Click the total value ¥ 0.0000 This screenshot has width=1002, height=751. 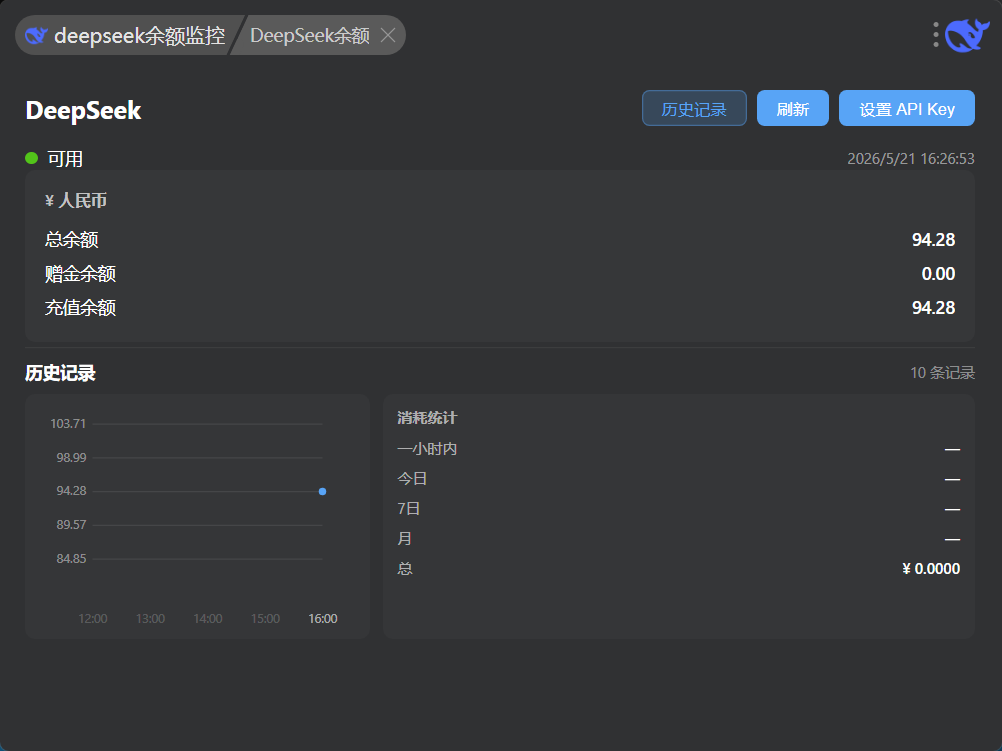coord(931,569)
